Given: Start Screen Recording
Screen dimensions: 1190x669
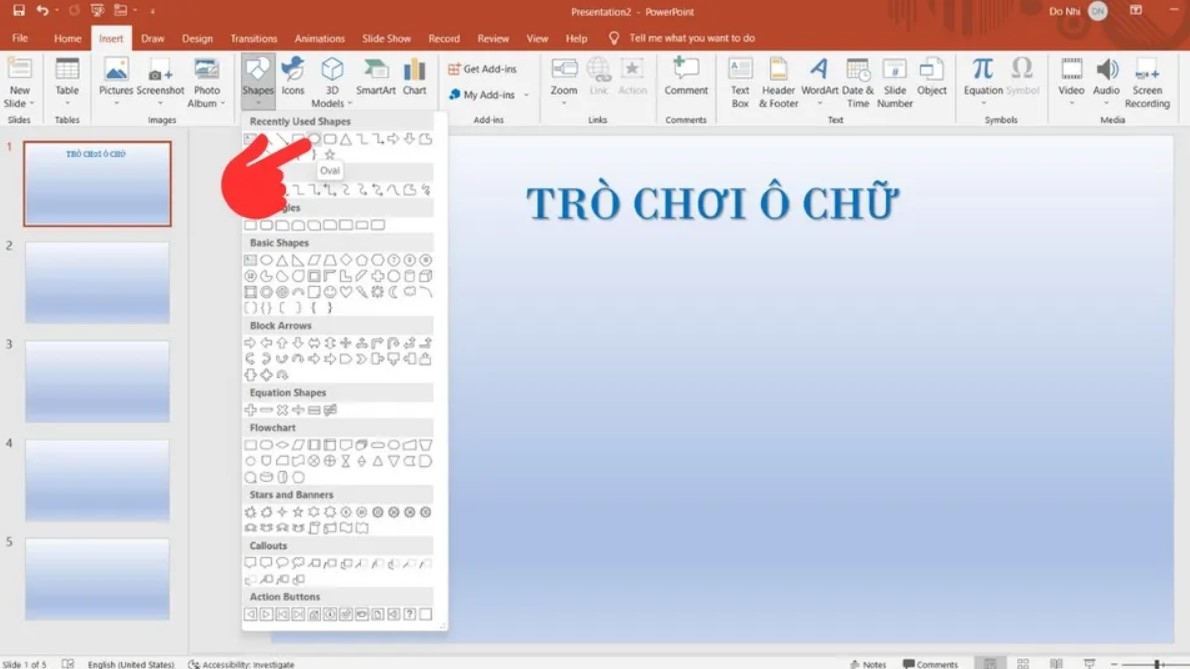Looking at the screenshot, I should pos(1147,82).
